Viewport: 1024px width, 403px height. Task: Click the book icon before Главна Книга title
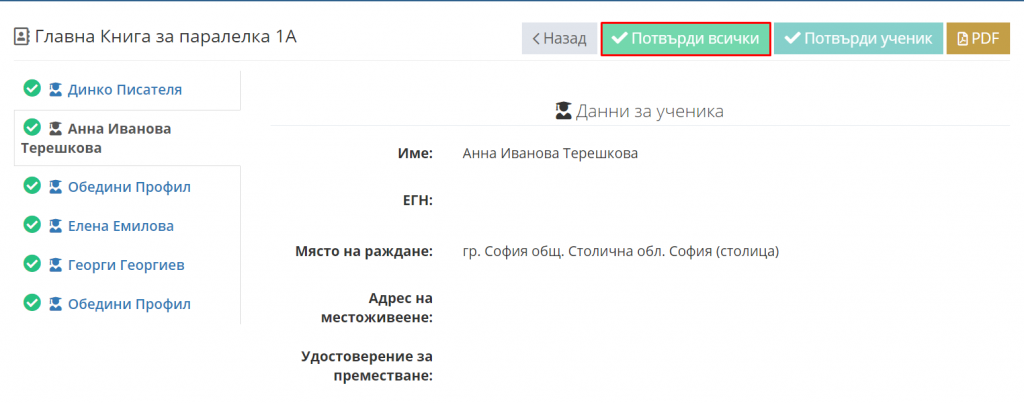(22, 37)
